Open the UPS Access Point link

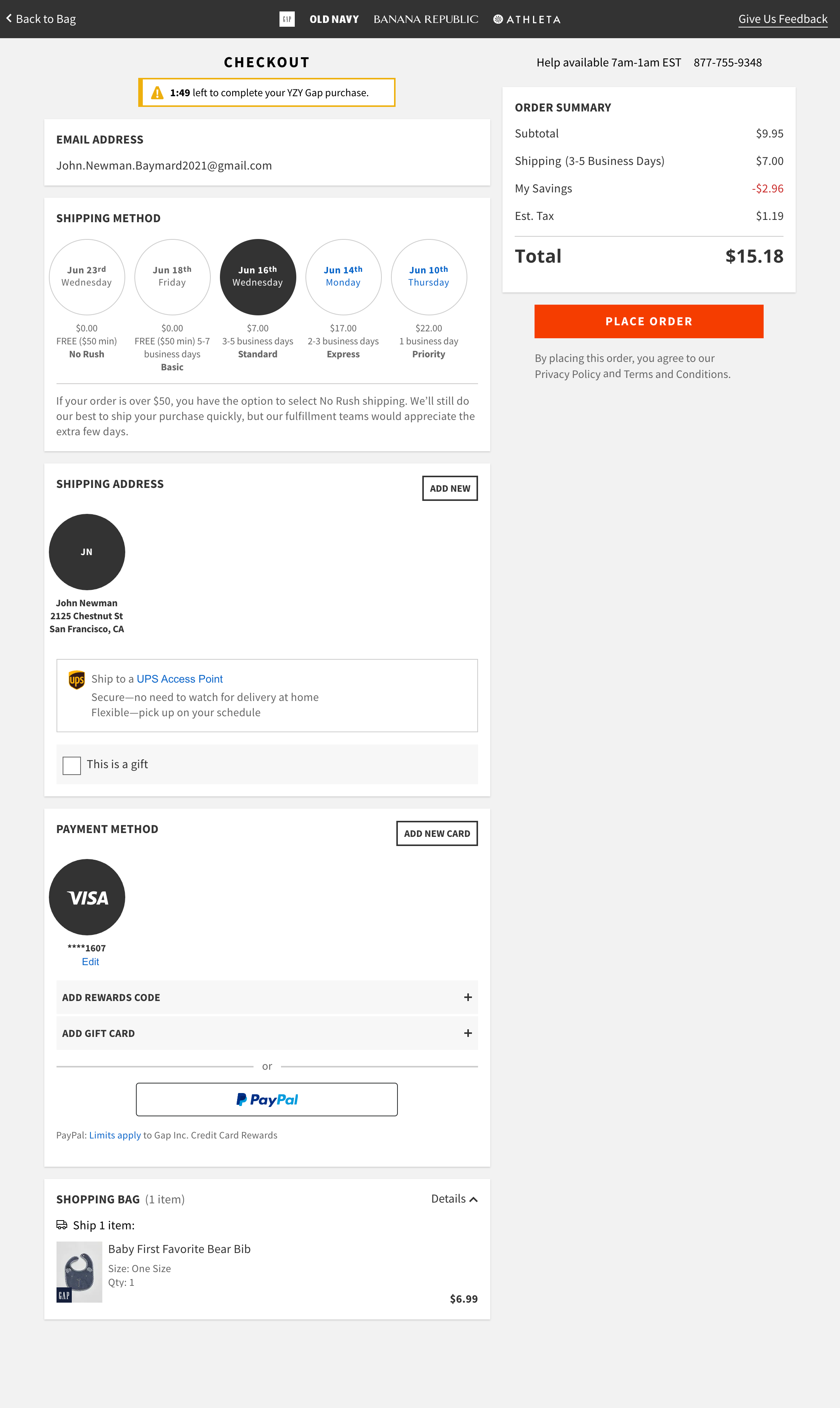[179, 679]
